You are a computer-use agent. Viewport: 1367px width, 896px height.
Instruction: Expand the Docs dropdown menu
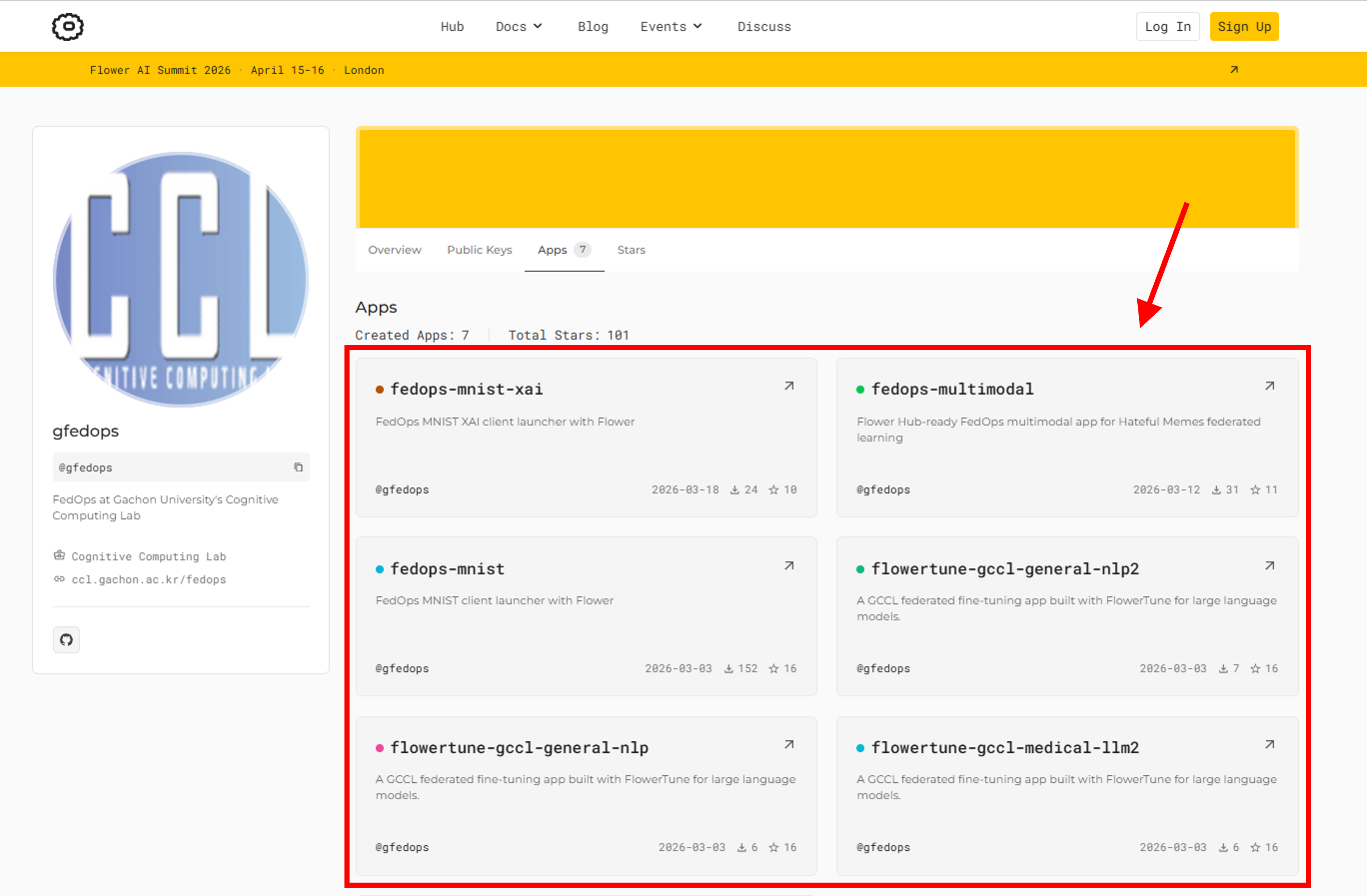(x=519, y=26)
